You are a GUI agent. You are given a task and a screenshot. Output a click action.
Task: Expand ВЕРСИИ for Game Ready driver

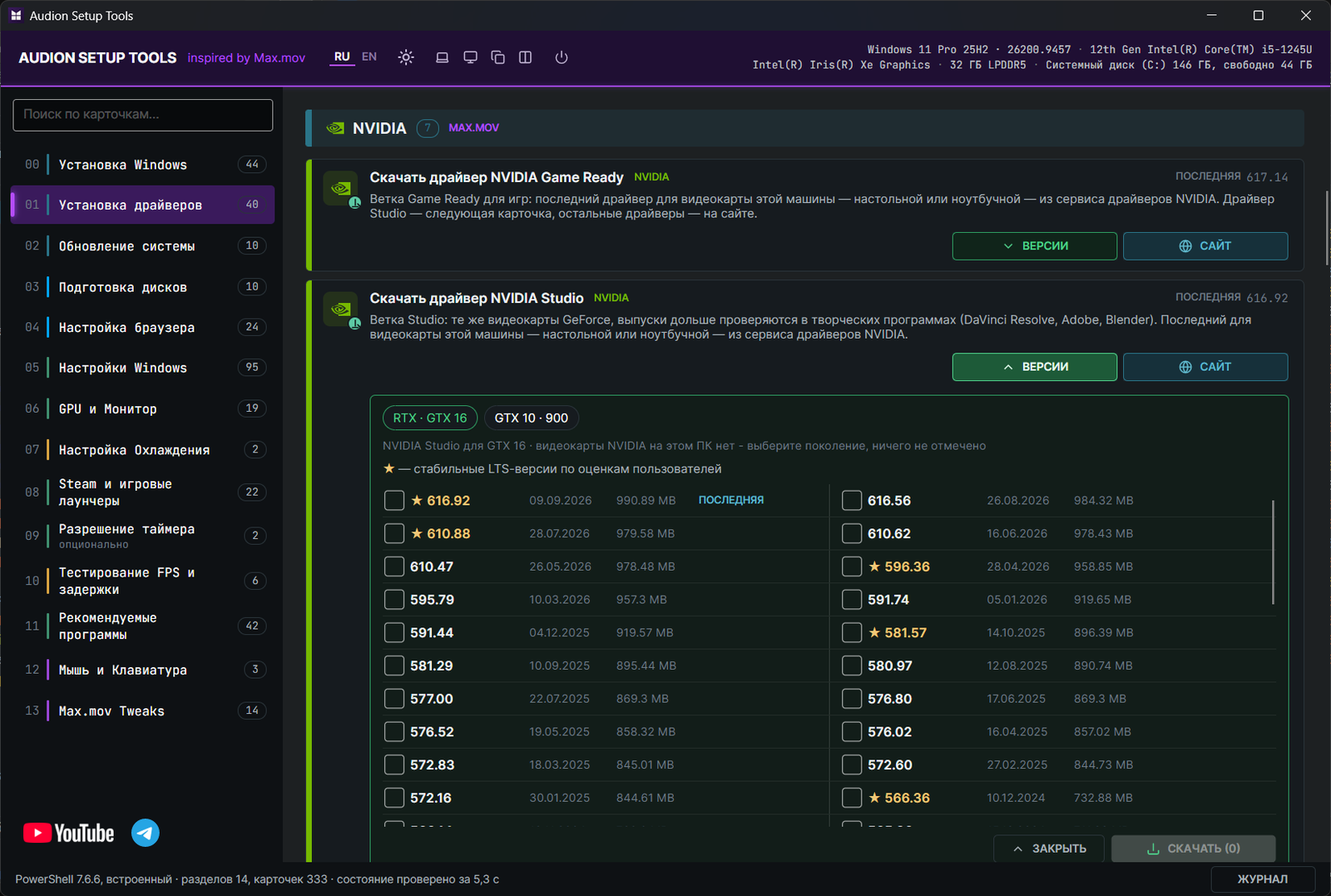click(x=1035, y=246)
